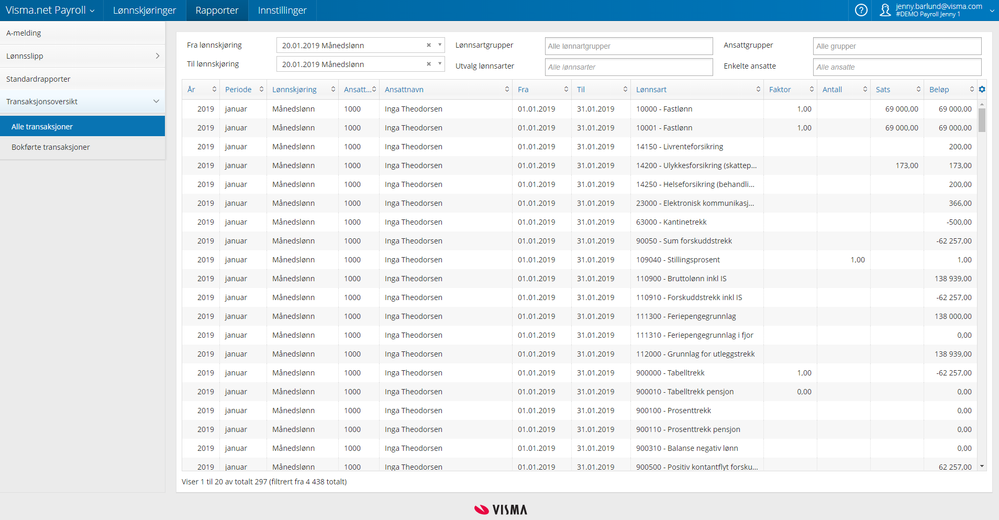Sort by Antall column arrows
Screen dimensions: 999x520
865,89
